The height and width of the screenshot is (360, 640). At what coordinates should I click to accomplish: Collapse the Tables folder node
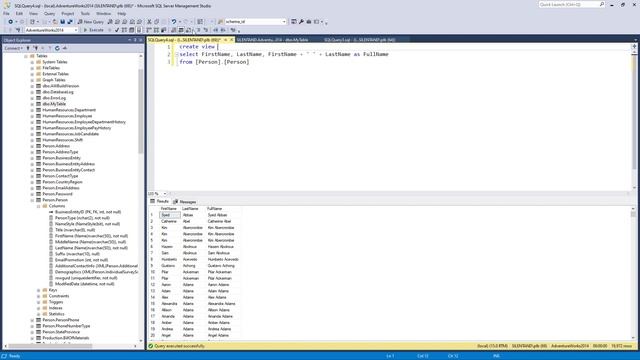click(x=26, y=56)
